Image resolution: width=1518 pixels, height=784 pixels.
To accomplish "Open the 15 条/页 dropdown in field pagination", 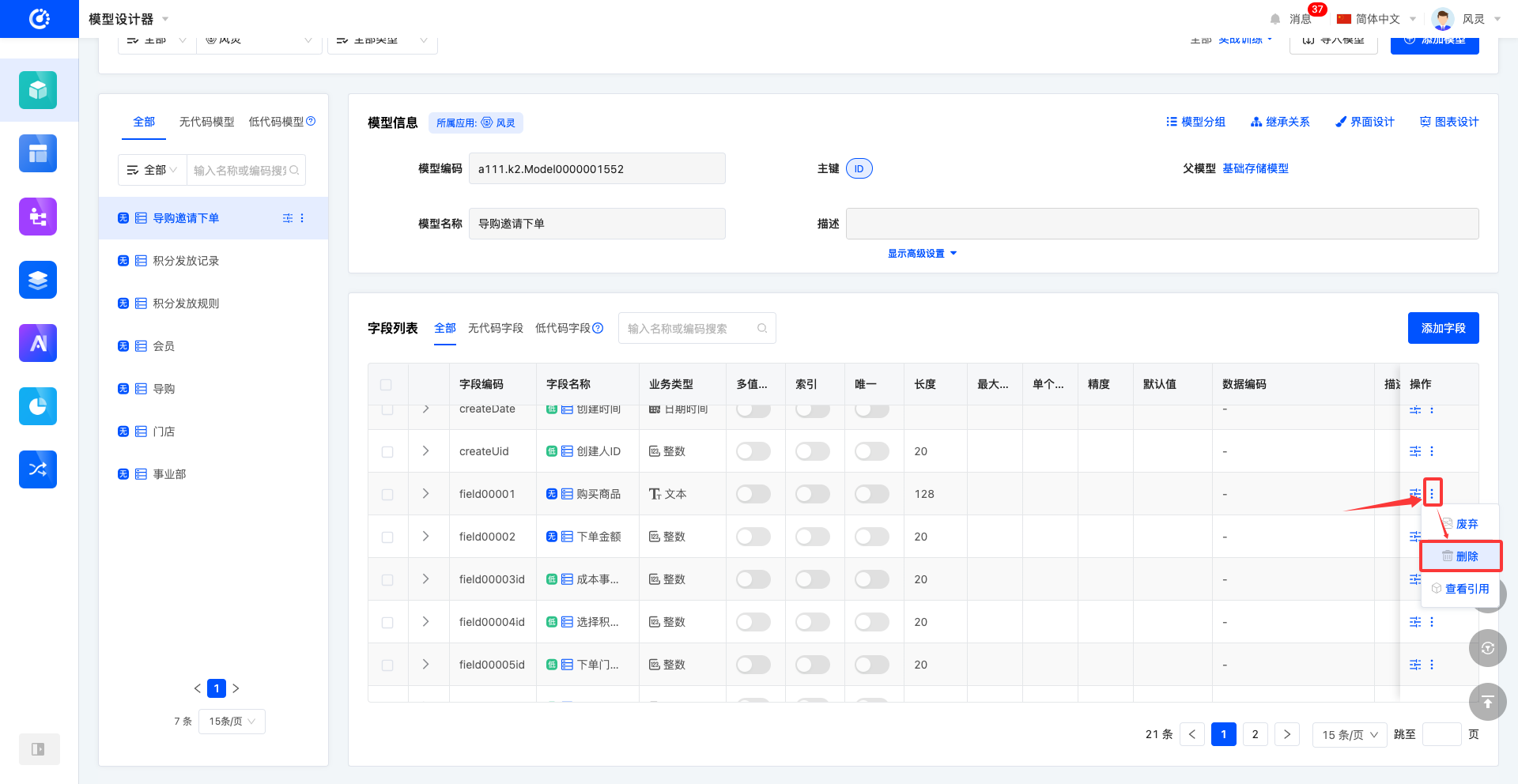I will coord(1350,735).
